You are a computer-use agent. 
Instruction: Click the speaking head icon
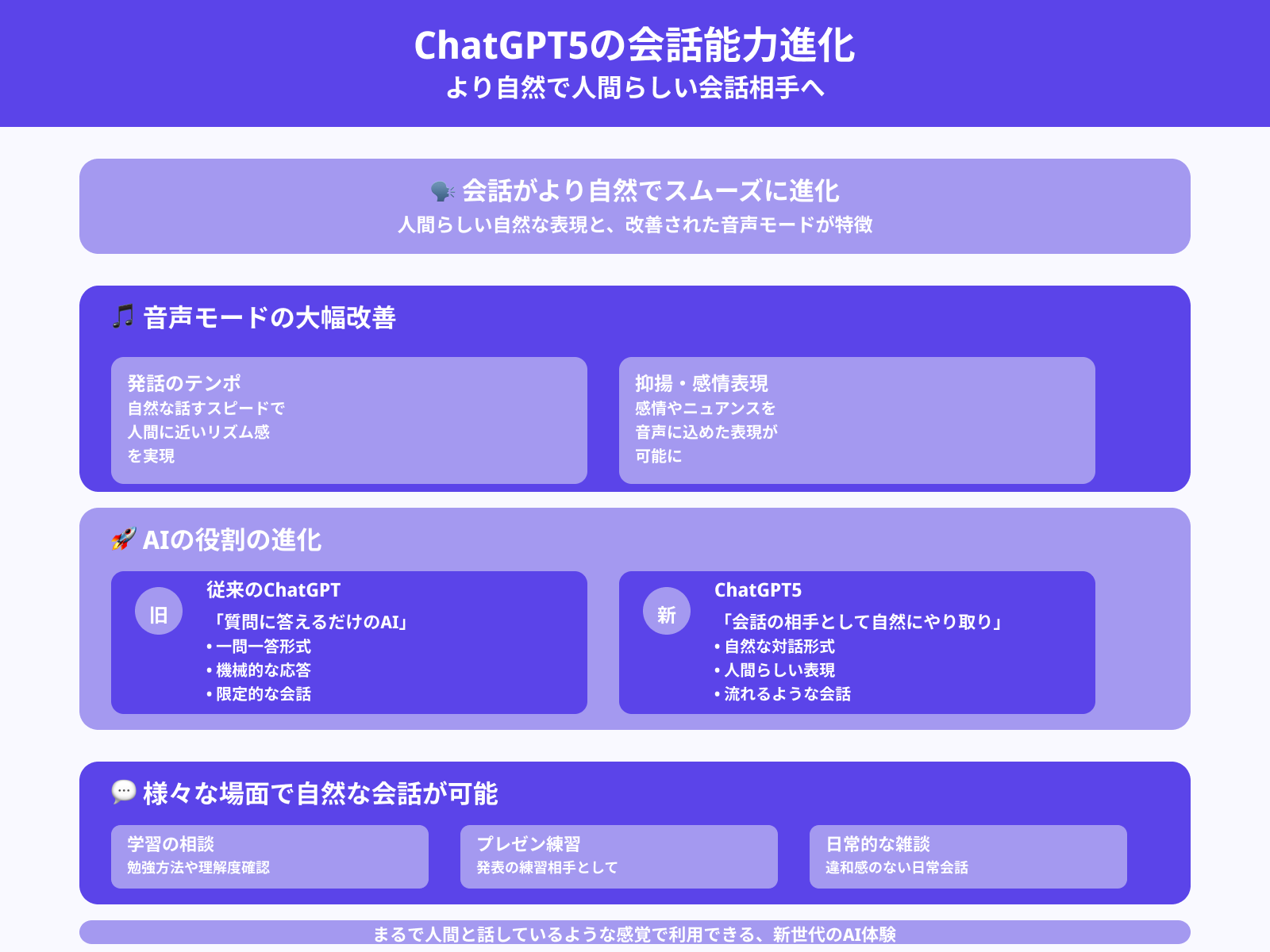(442, 191)
